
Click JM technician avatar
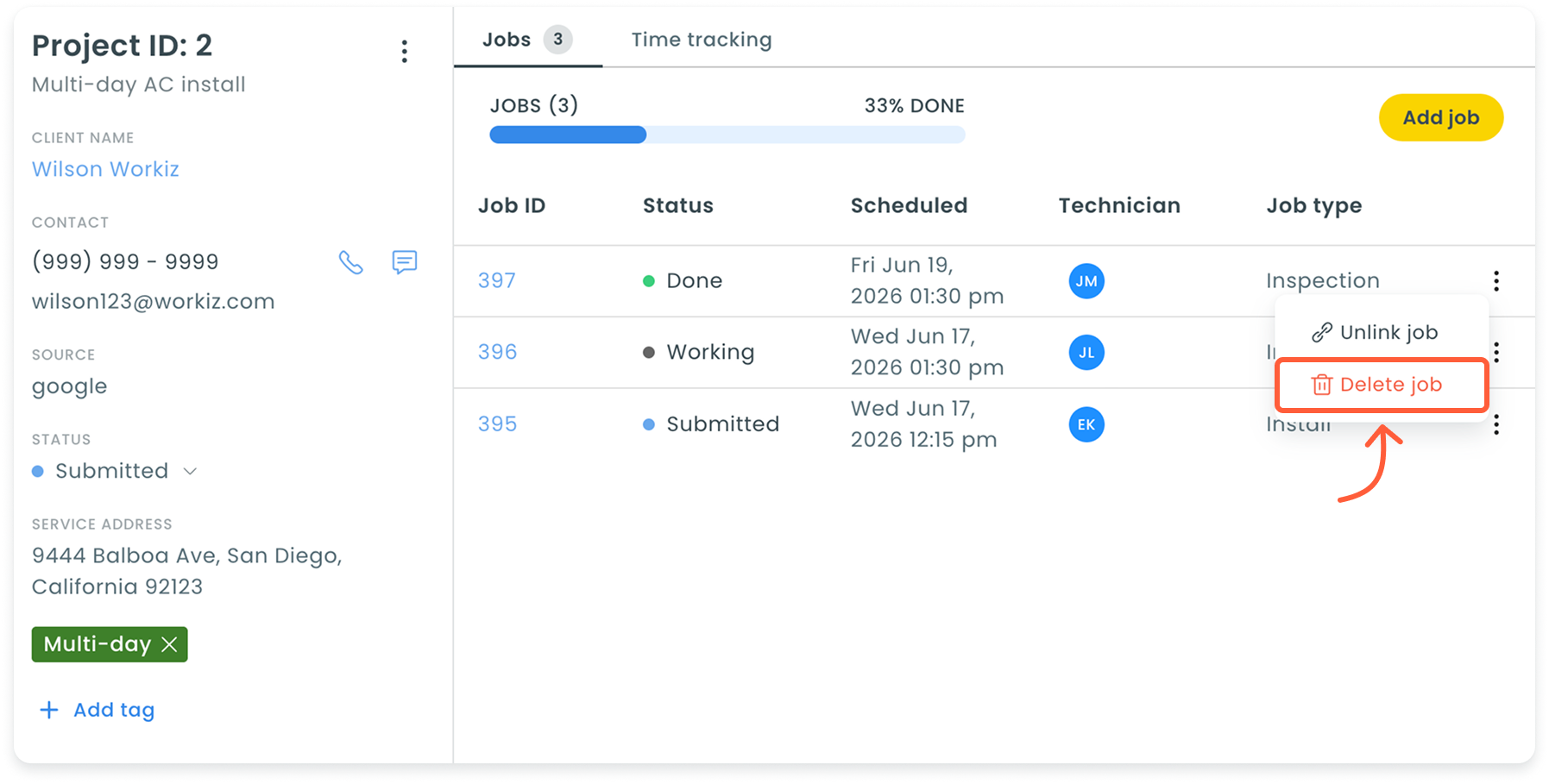(x=1086, y=281)
